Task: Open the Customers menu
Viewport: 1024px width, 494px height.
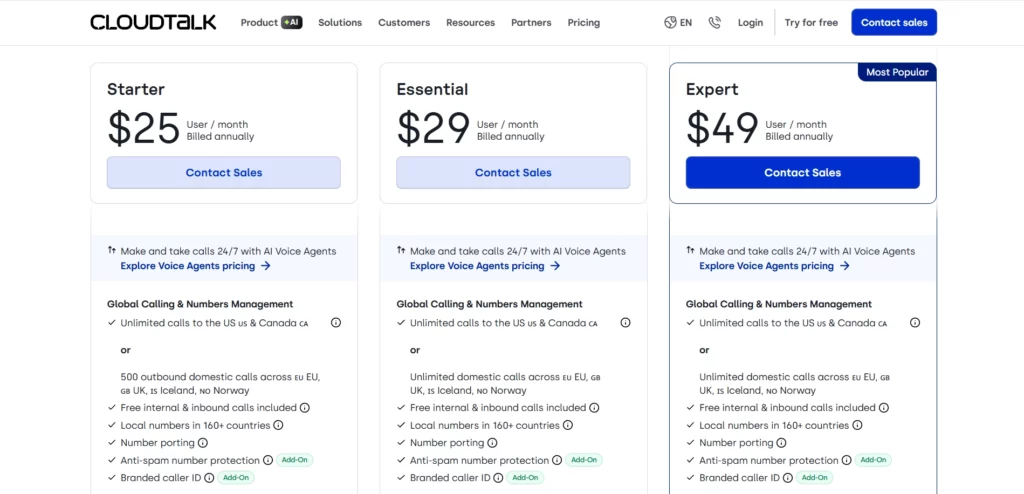Action: click(x=404, y=22)
